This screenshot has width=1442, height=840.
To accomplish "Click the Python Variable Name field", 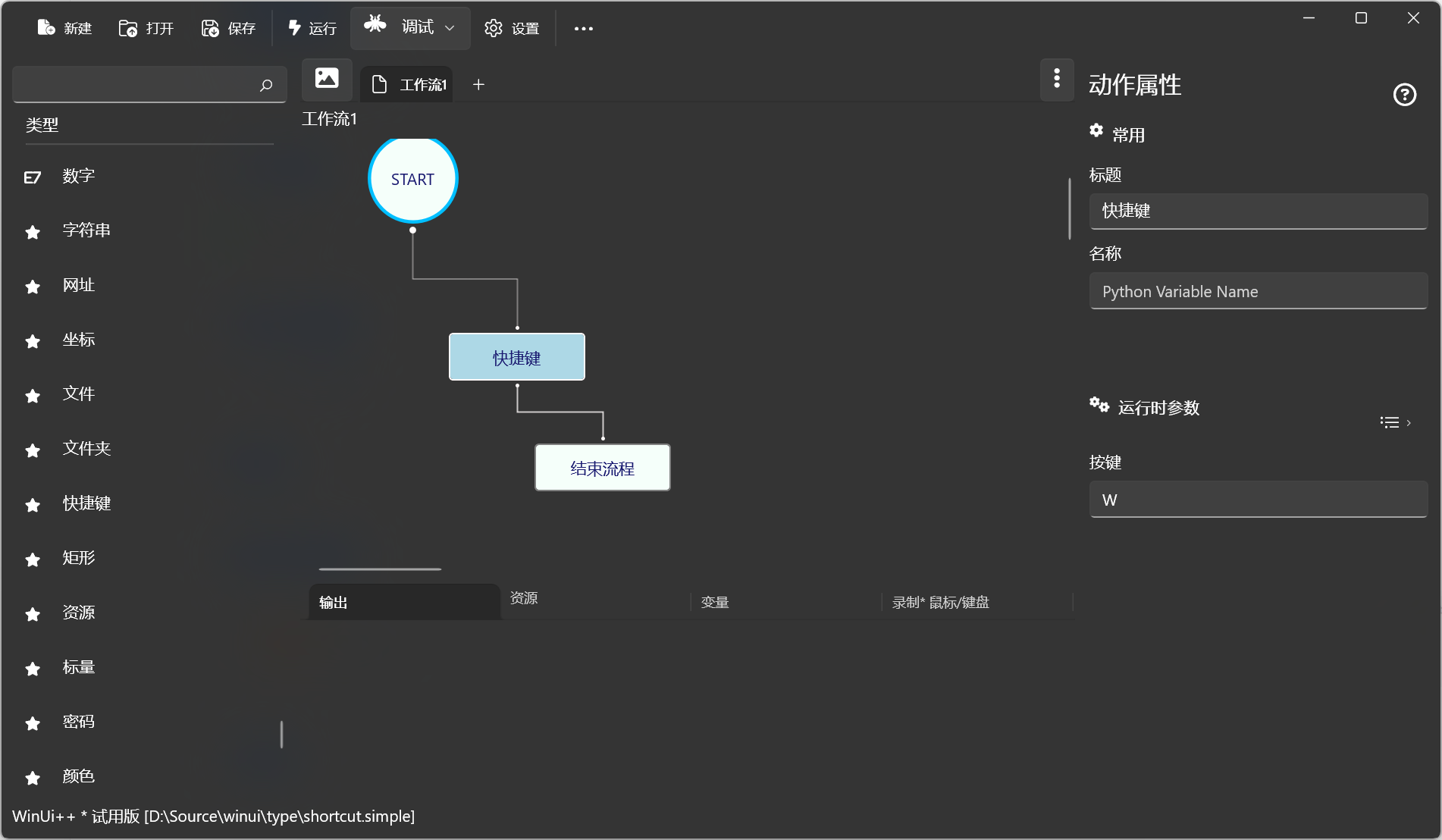I will (1258, 292).
